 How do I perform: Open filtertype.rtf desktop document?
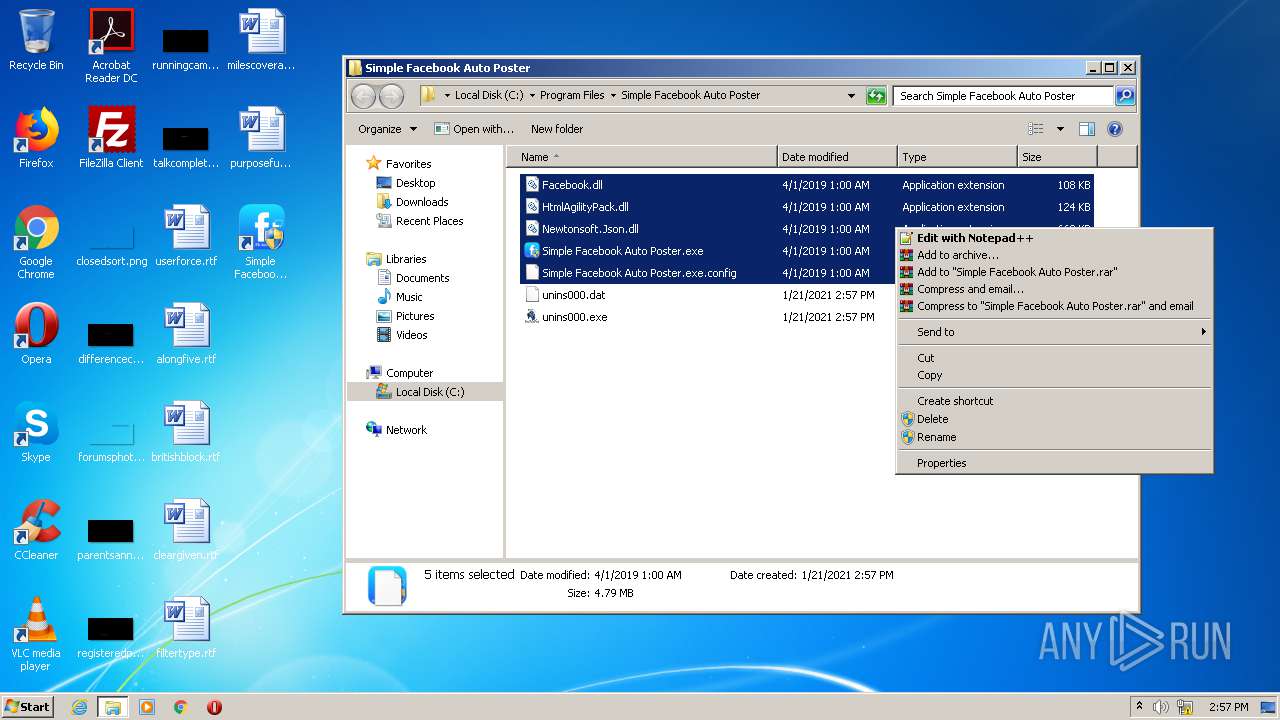click(x=186, y=628)
